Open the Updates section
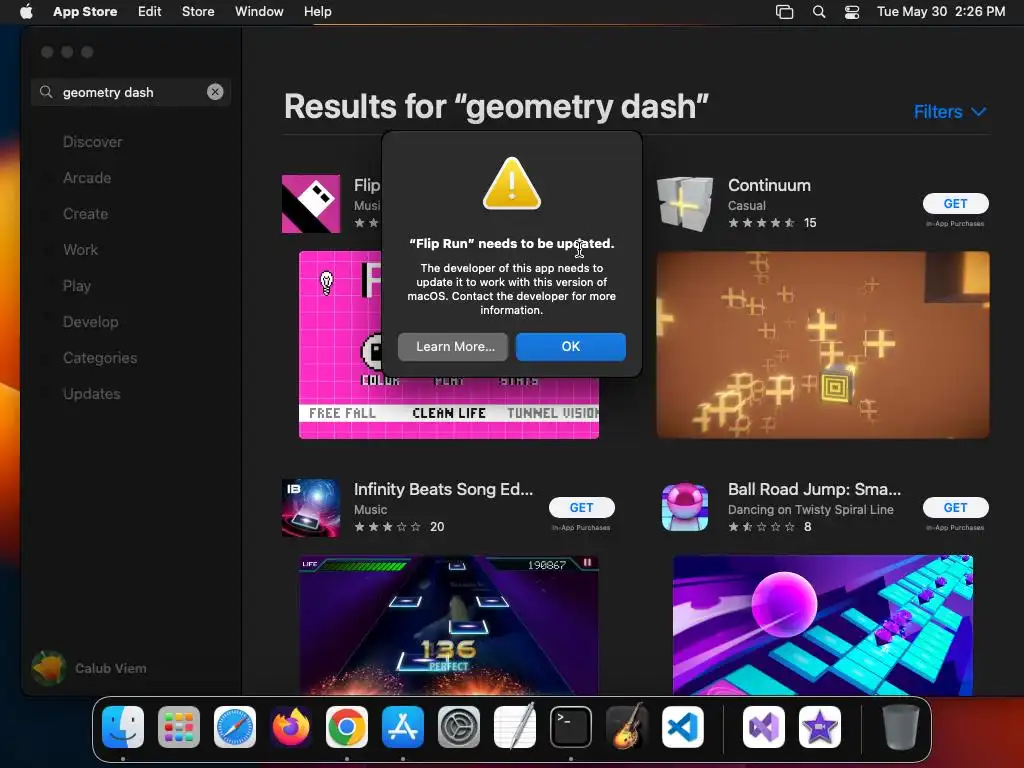The height and width of the screenshot is (768, 1024). tap(91, 394)
